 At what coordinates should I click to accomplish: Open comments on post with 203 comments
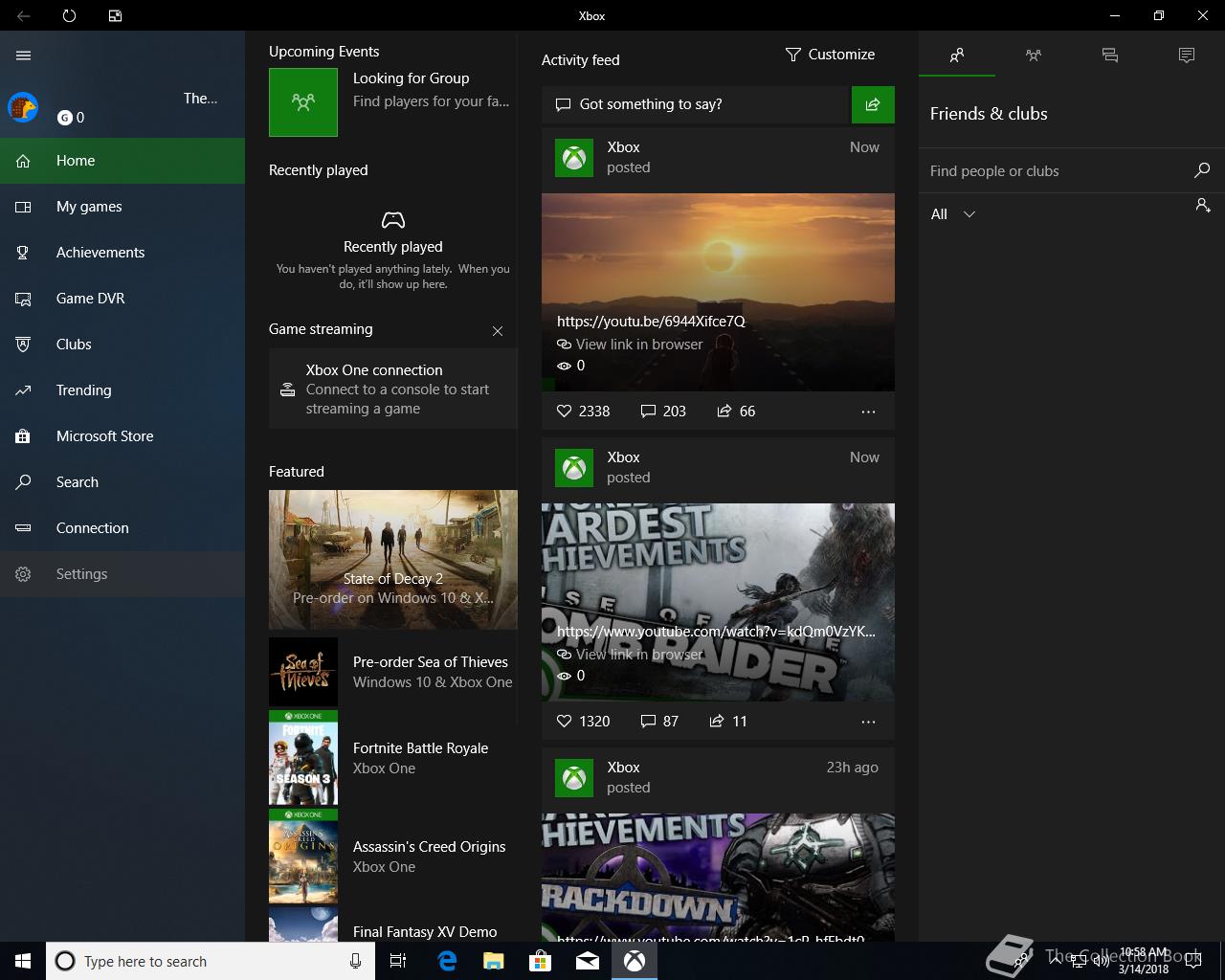tap(663, 412)
